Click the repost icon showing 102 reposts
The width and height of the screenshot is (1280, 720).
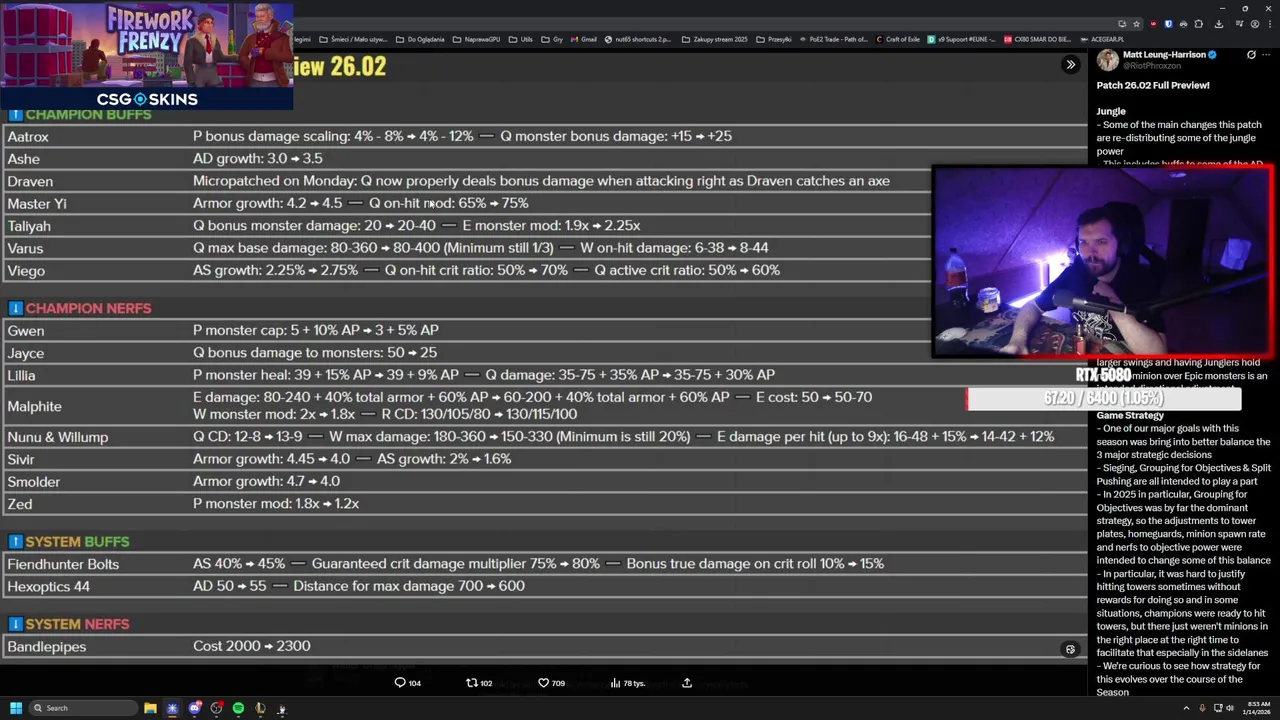coord(479,683)
